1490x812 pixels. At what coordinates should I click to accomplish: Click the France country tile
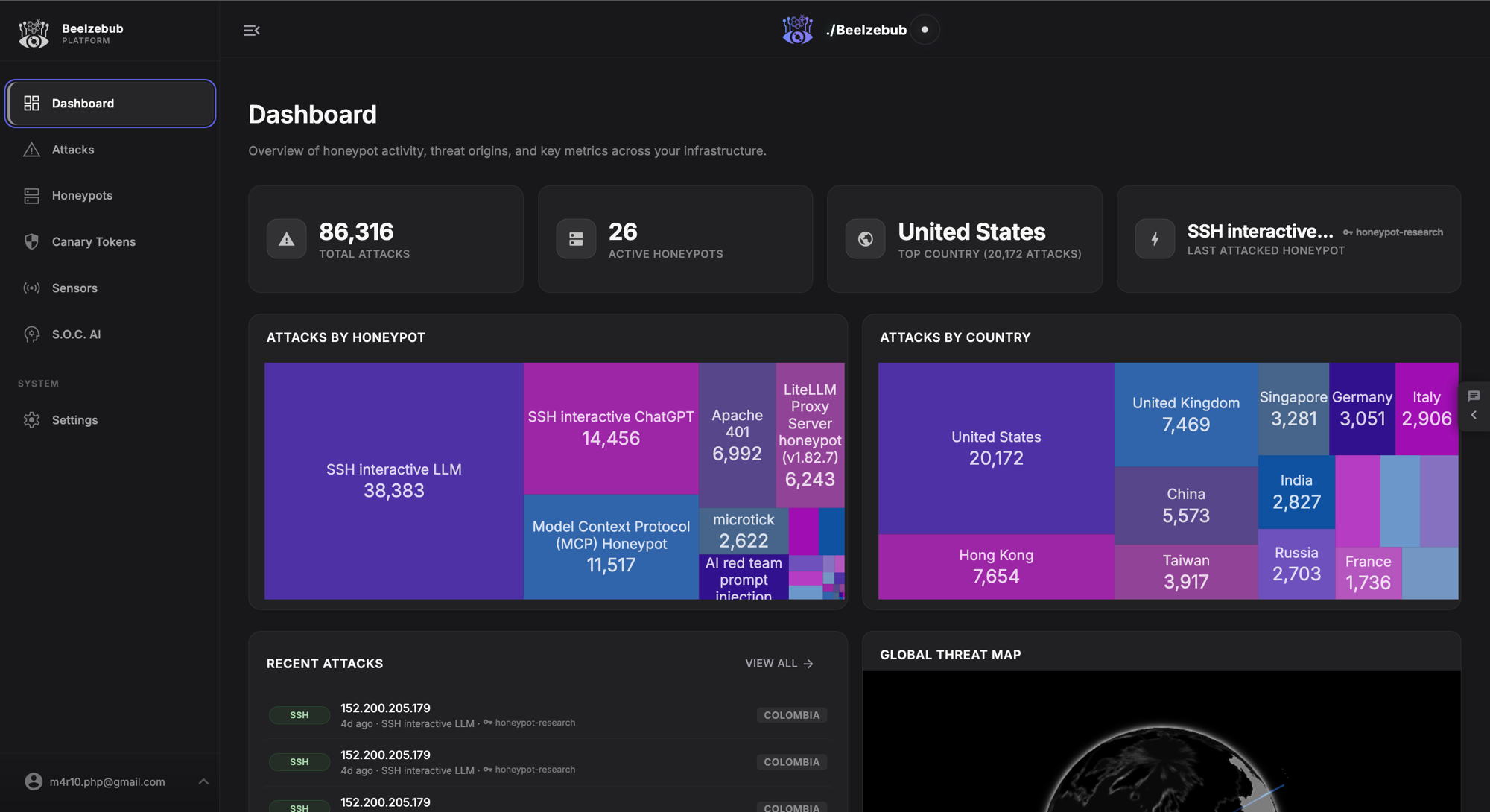(x=1368, y=573)
